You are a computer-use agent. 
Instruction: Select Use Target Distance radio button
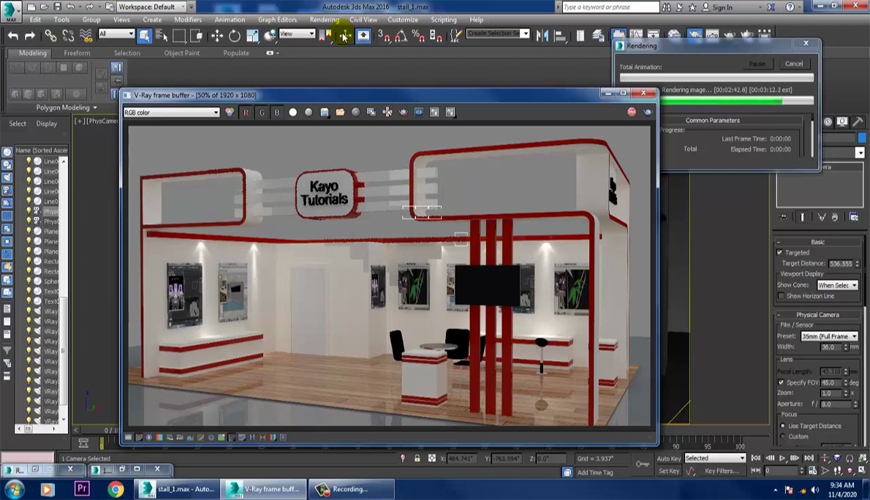pos(783,426)
